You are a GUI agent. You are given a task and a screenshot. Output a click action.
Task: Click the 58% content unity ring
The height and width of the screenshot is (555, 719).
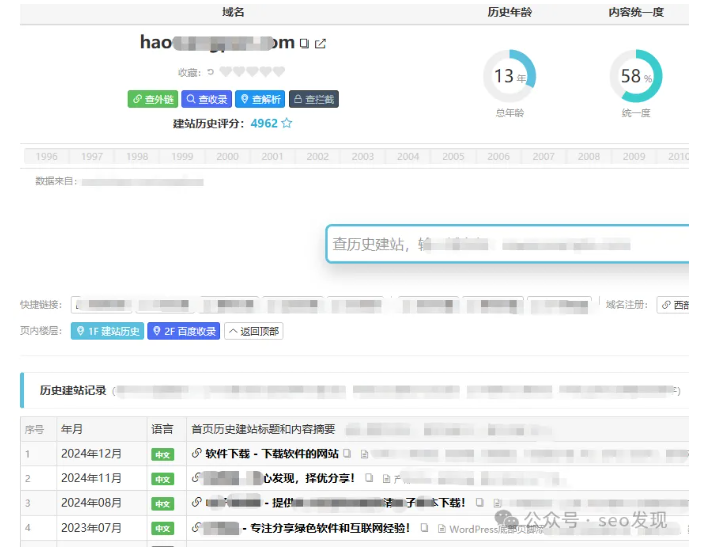(636, 76)
